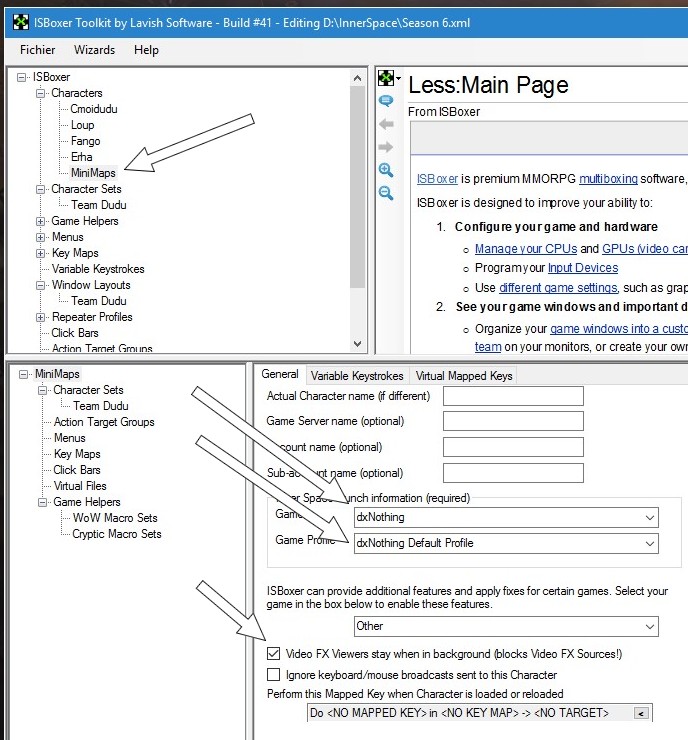688x740 pixels.
Task: Select Virtual Files in lower tree
Action: (80, 486)
